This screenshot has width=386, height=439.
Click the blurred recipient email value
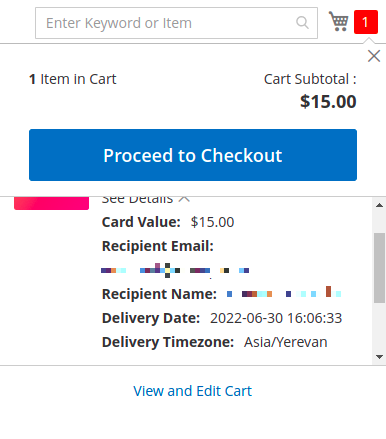tap(175, 270)
